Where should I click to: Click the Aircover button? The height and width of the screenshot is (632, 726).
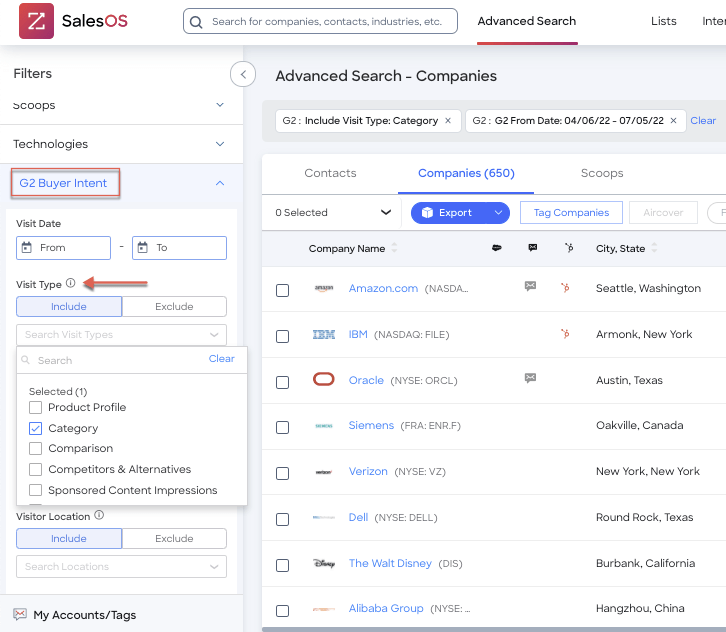point(663,213)
